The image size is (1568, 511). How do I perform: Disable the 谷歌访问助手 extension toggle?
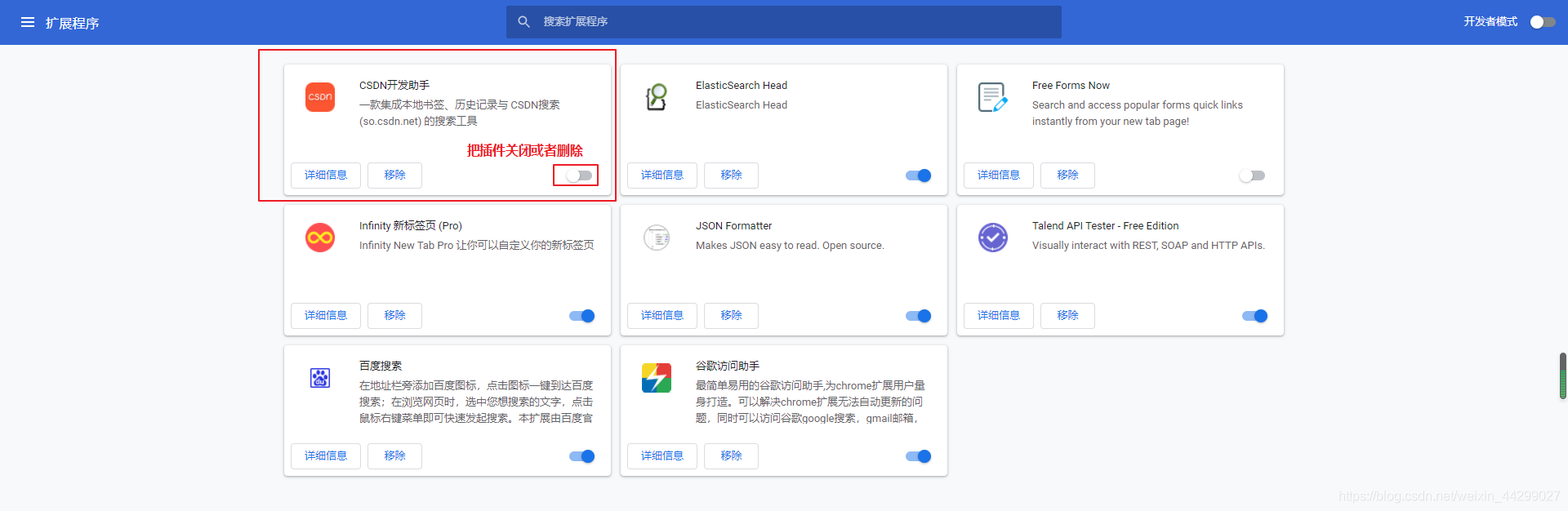point(919,456)
